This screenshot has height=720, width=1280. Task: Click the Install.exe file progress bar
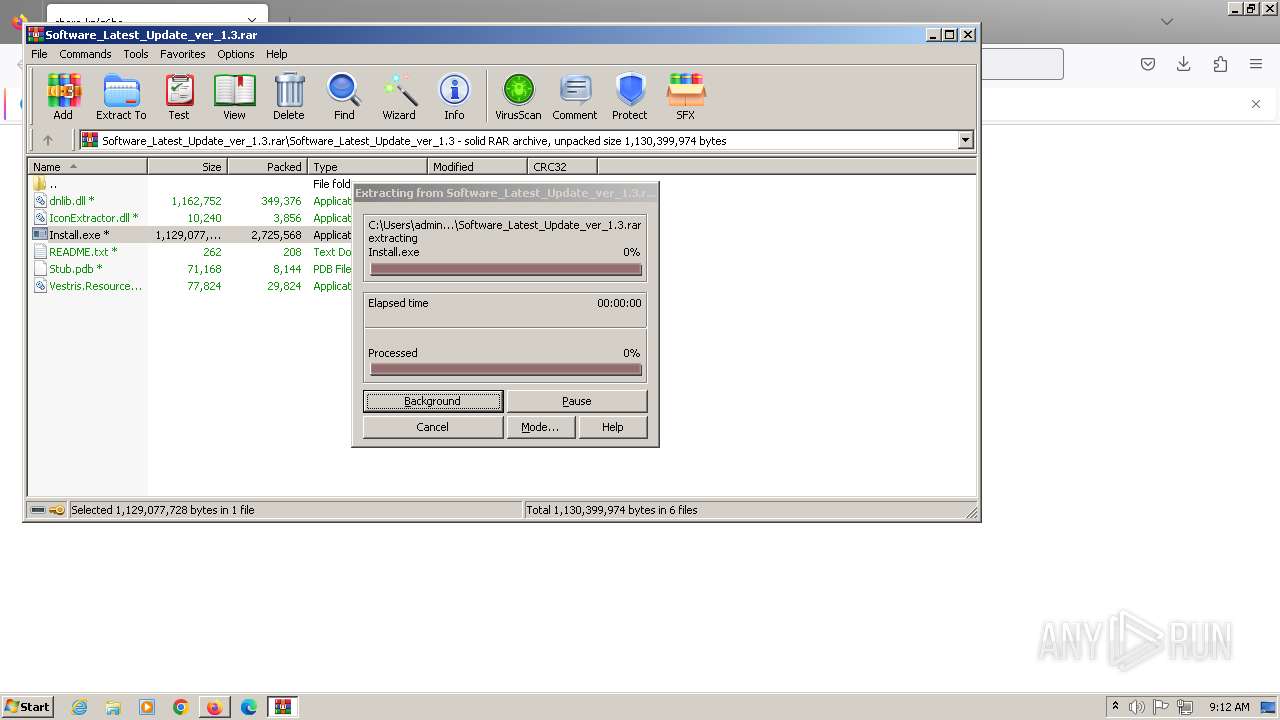(x=505, y=269)
